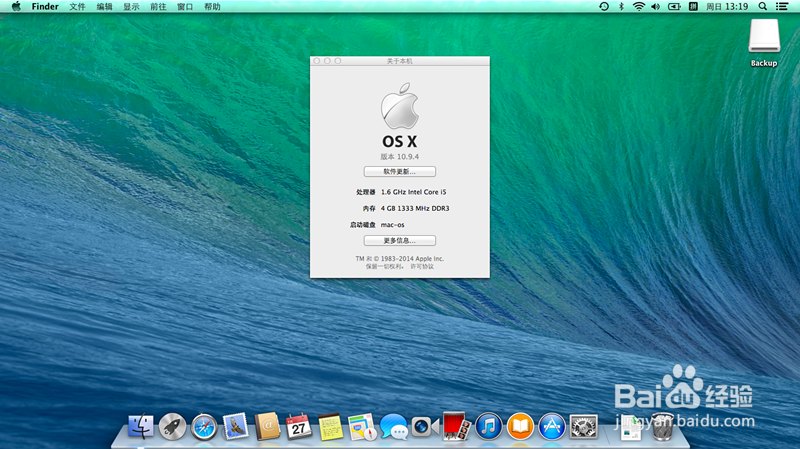Open the 许可协议 link
Image resolution: width=800 pixels, height=449 pixels.
click(x=422, y=266)
